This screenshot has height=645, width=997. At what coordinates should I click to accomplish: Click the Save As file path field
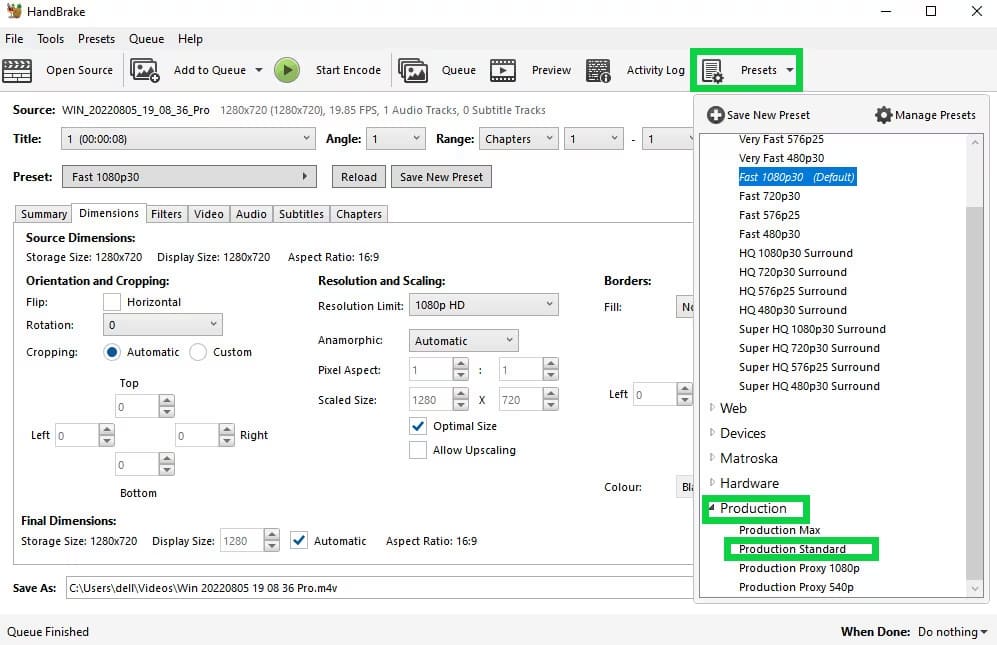[380, 588]
